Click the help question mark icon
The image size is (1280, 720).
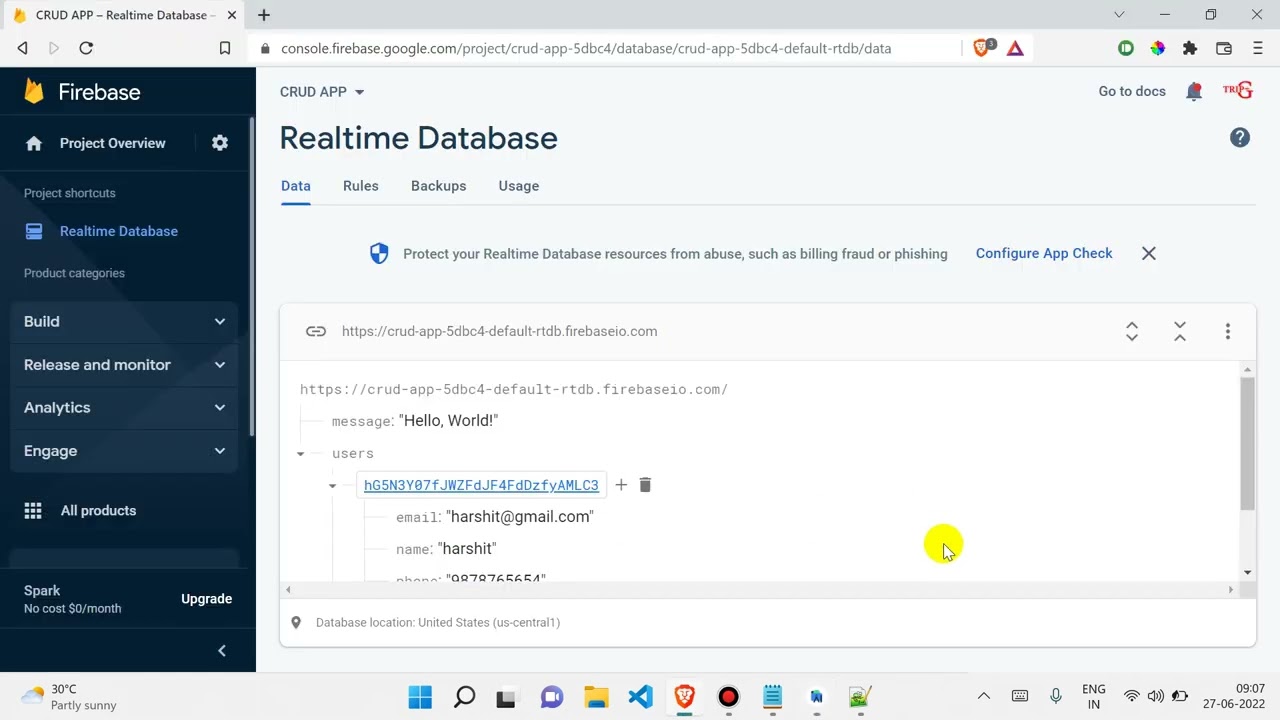(x=1240, y=138)
